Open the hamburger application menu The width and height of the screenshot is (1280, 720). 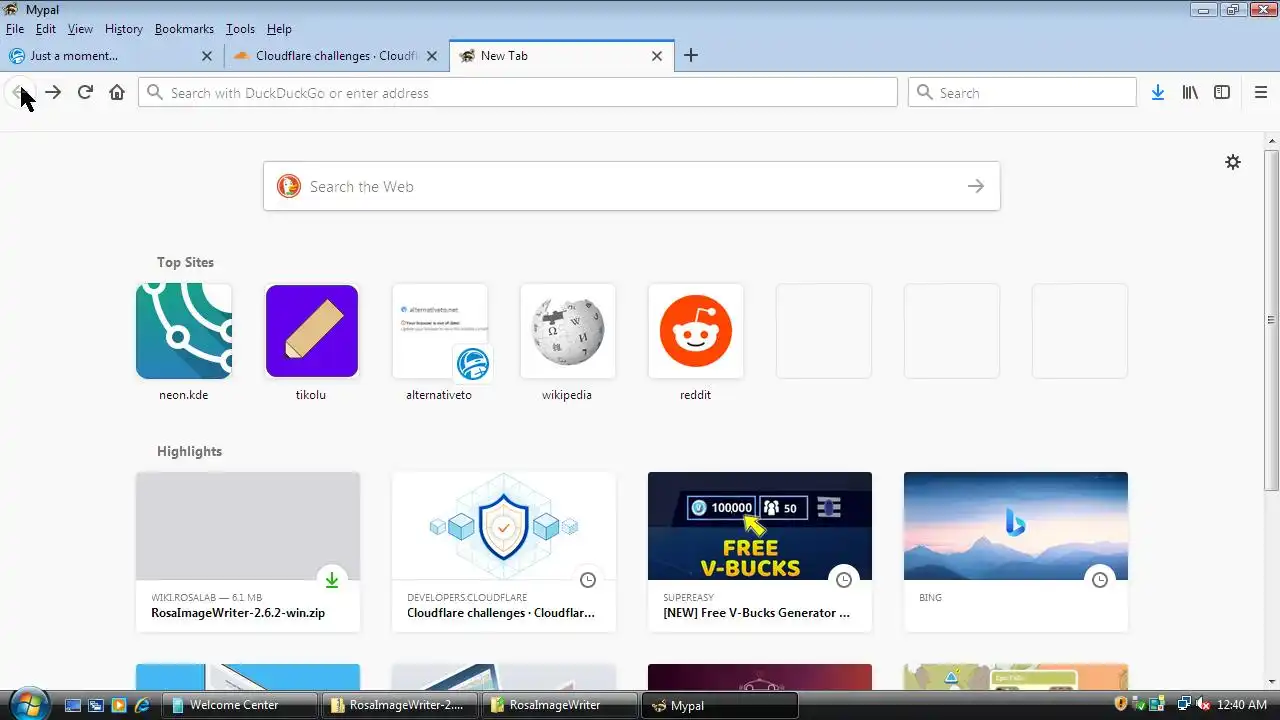coord(1261,92)
